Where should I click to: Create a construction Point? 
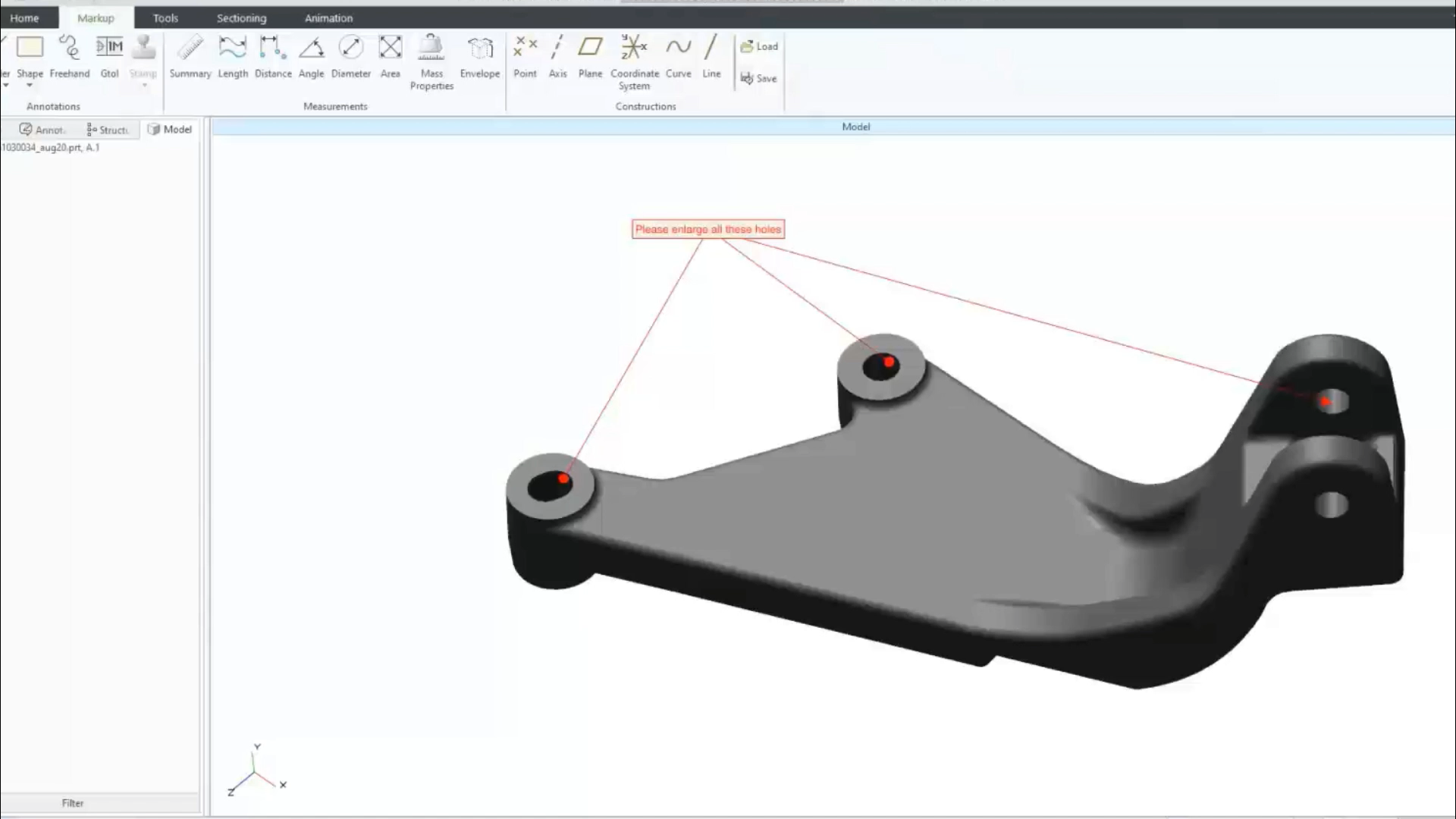coord(525,57)
